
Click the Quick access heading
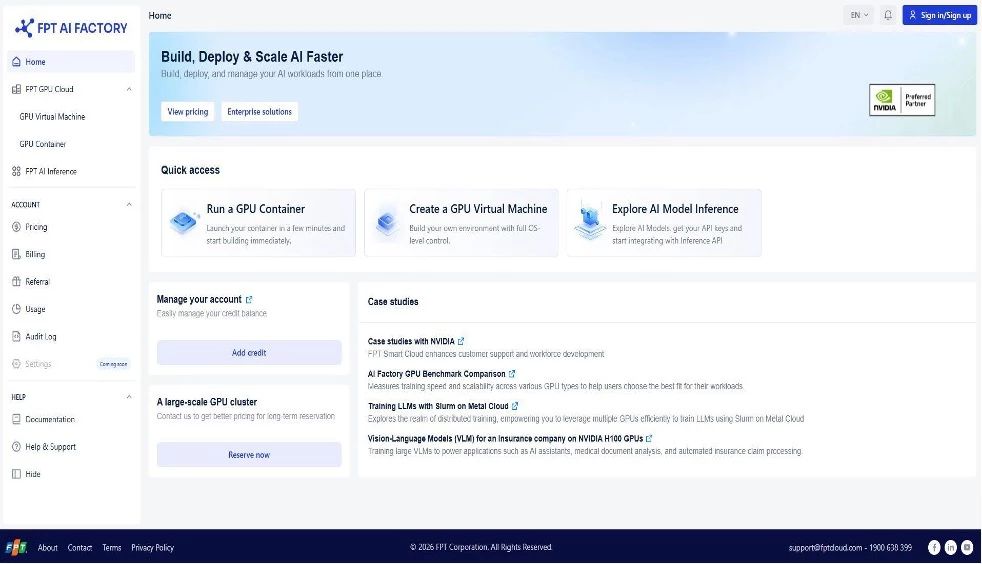coord(190,170)
